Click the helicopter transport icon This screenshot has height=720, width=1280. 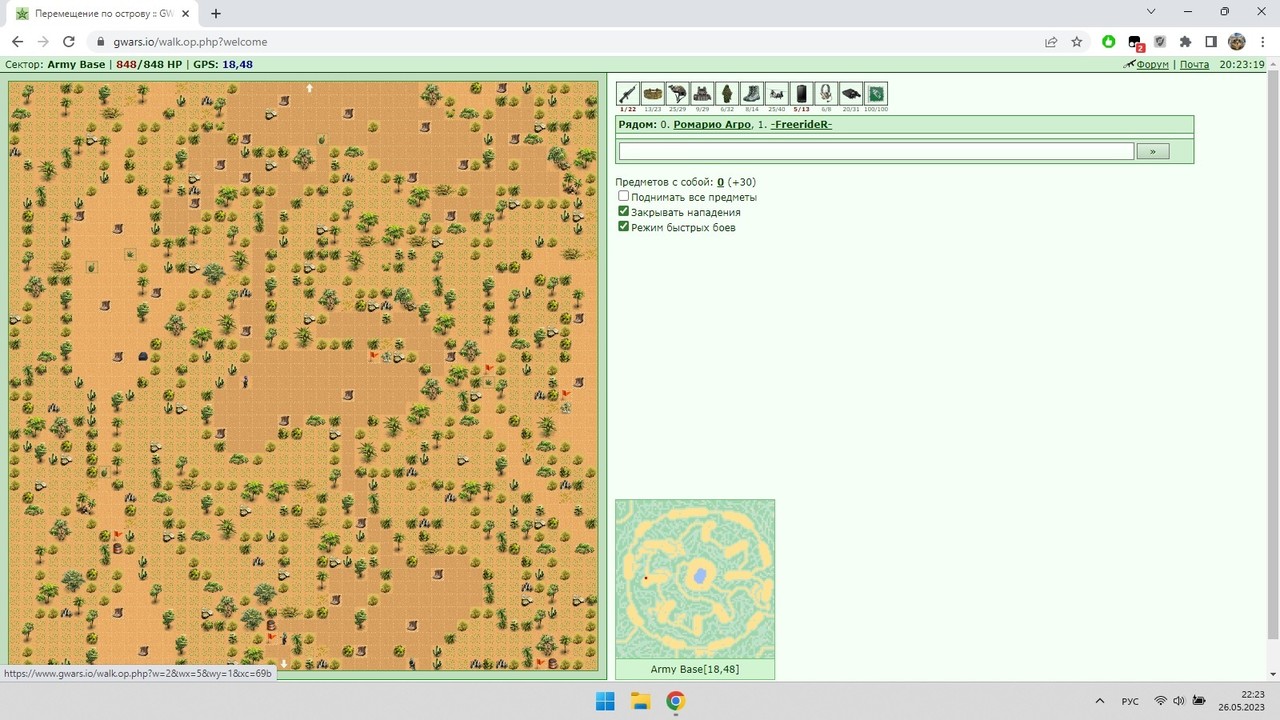776,93
